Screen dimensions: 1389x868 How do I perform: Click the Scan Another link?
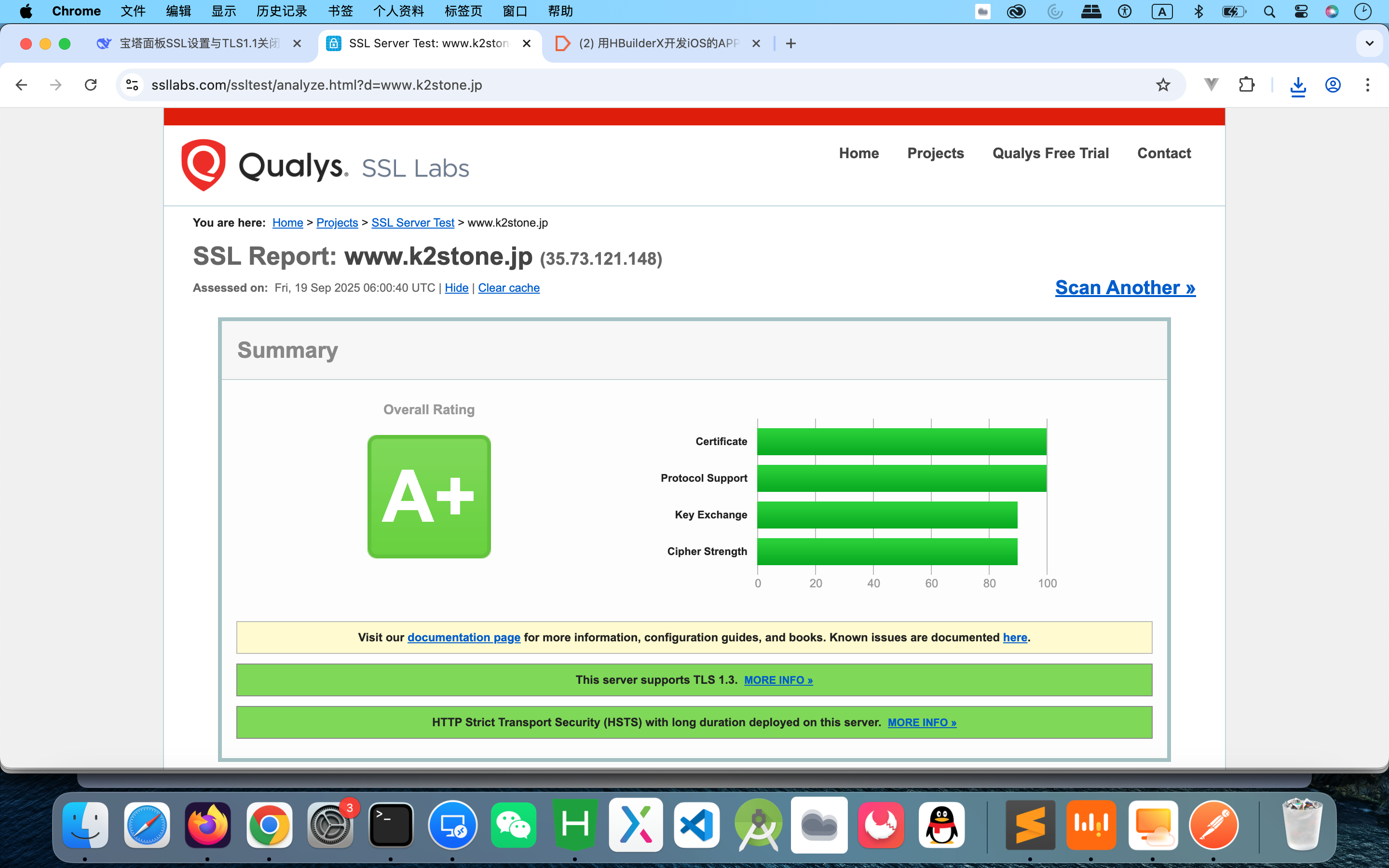coord(1125,287)
